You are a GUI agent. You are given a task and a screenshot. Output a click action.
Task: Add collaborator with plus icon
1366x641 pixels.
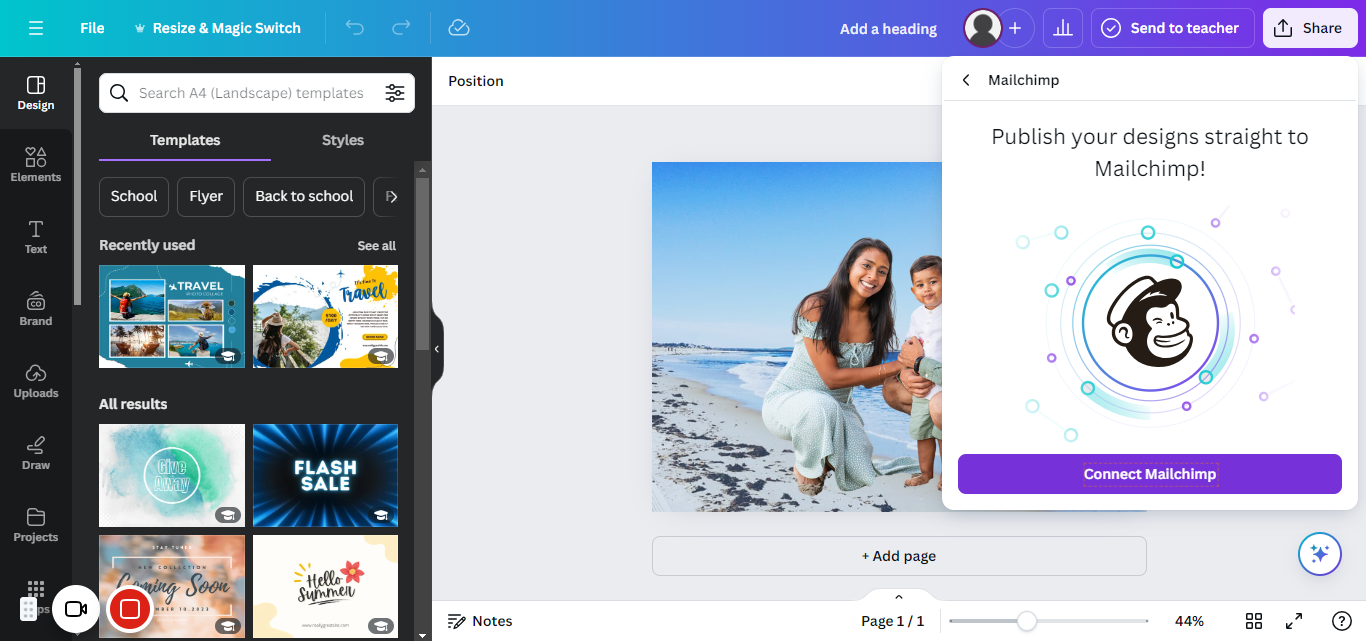pyautogui.click(x=1015, y=28)
